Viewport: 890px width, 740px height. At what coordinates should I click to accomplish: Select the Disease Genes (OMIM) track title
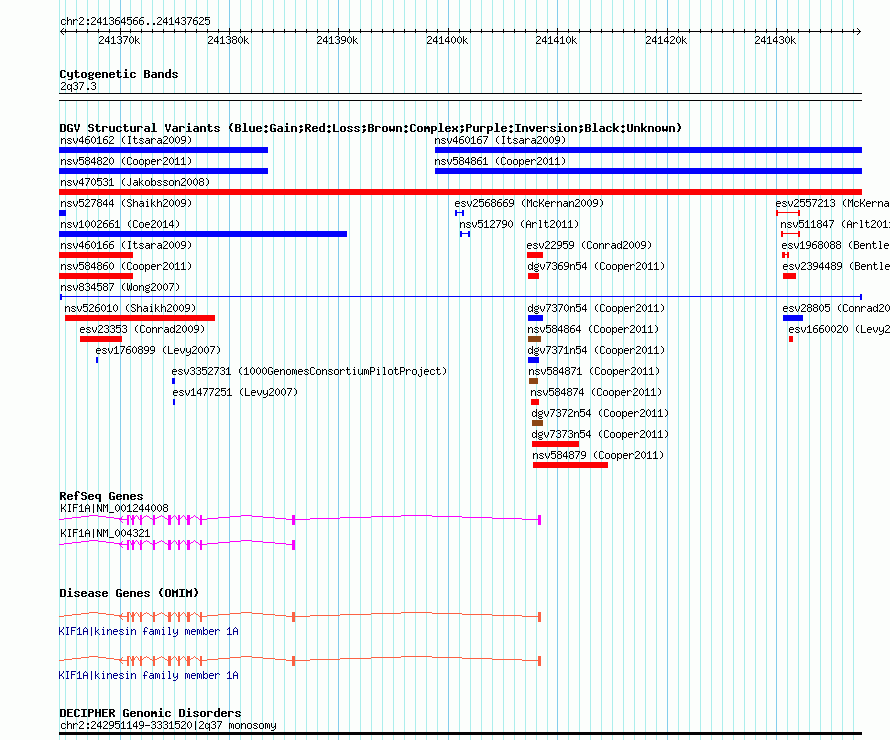coord(129,593)
